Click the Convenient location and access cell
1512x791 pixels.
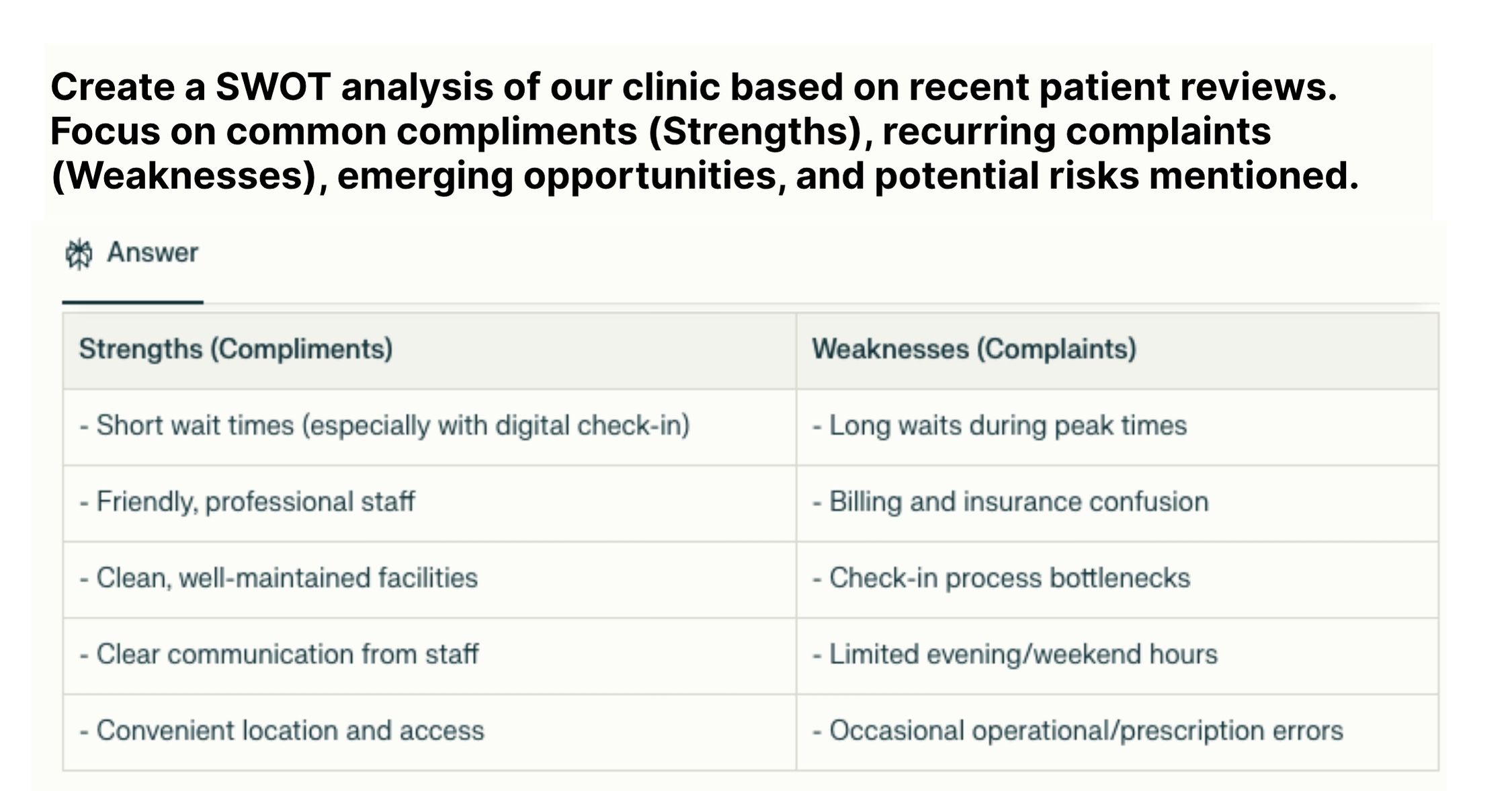click(x=429, y=732)
